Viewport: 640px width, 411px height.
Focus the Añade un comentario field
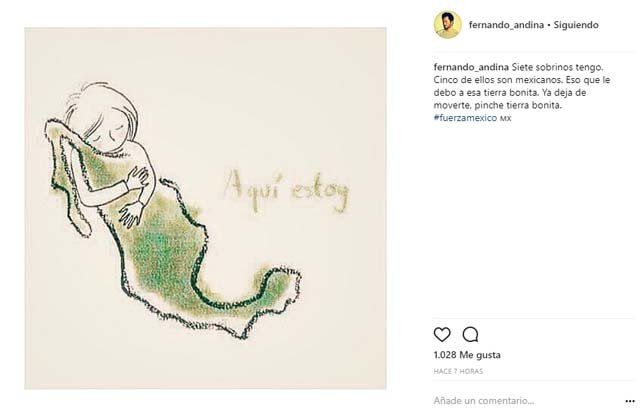[x=527, y=401]
